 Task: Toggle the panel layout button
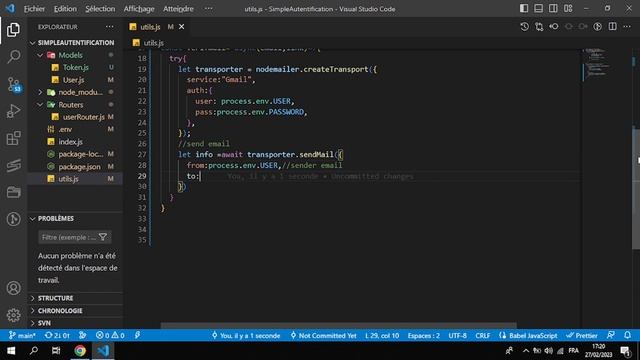click(539, 9)
